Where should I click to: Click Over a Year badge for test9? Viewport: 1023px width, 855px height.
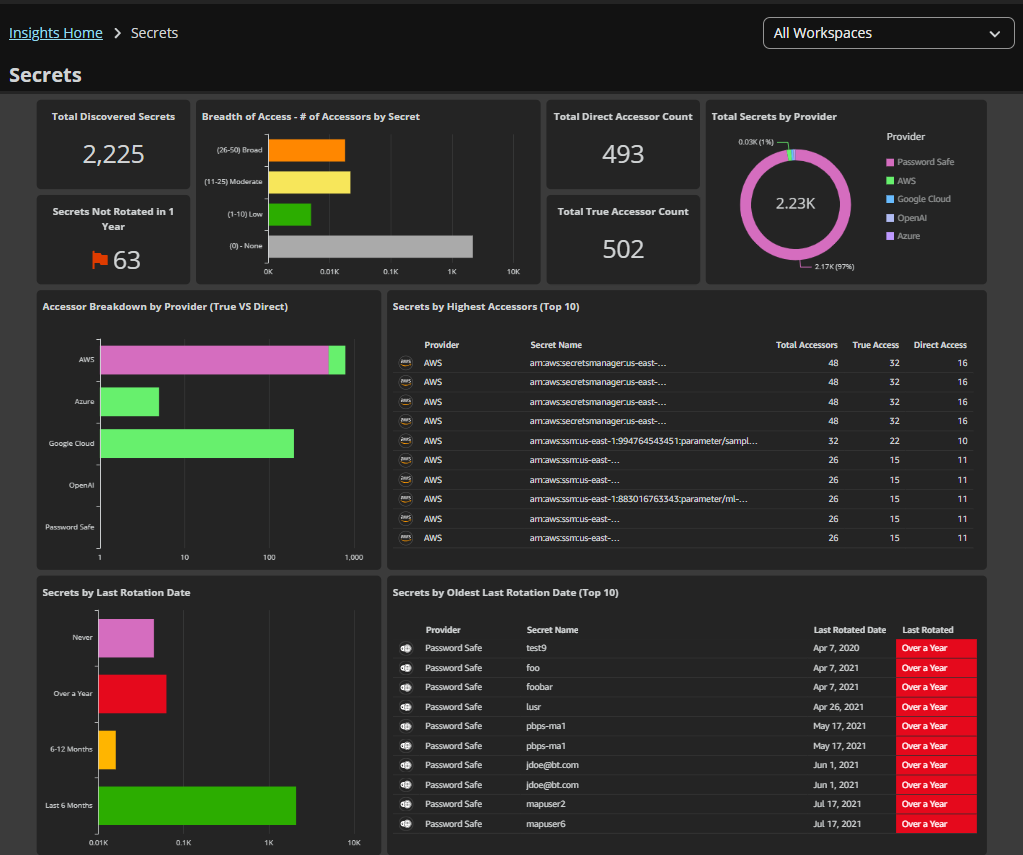pyautogui.click(x=937, y=648)
